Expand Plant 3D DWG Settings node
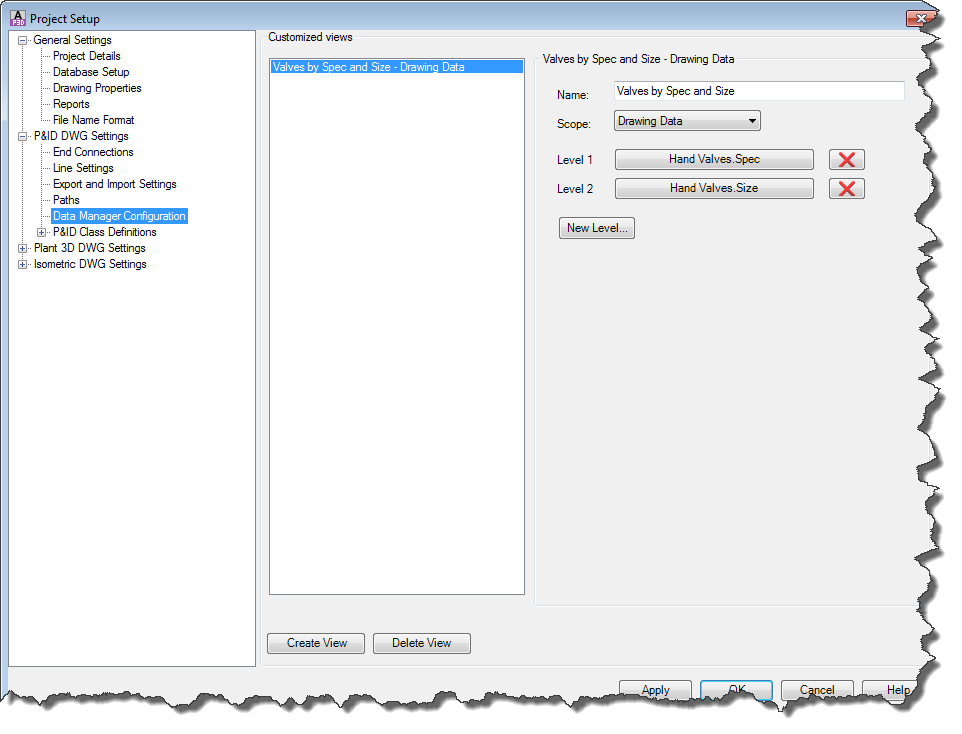The height and width of the screenshot is (734, 962). click(x=23, y=249)
